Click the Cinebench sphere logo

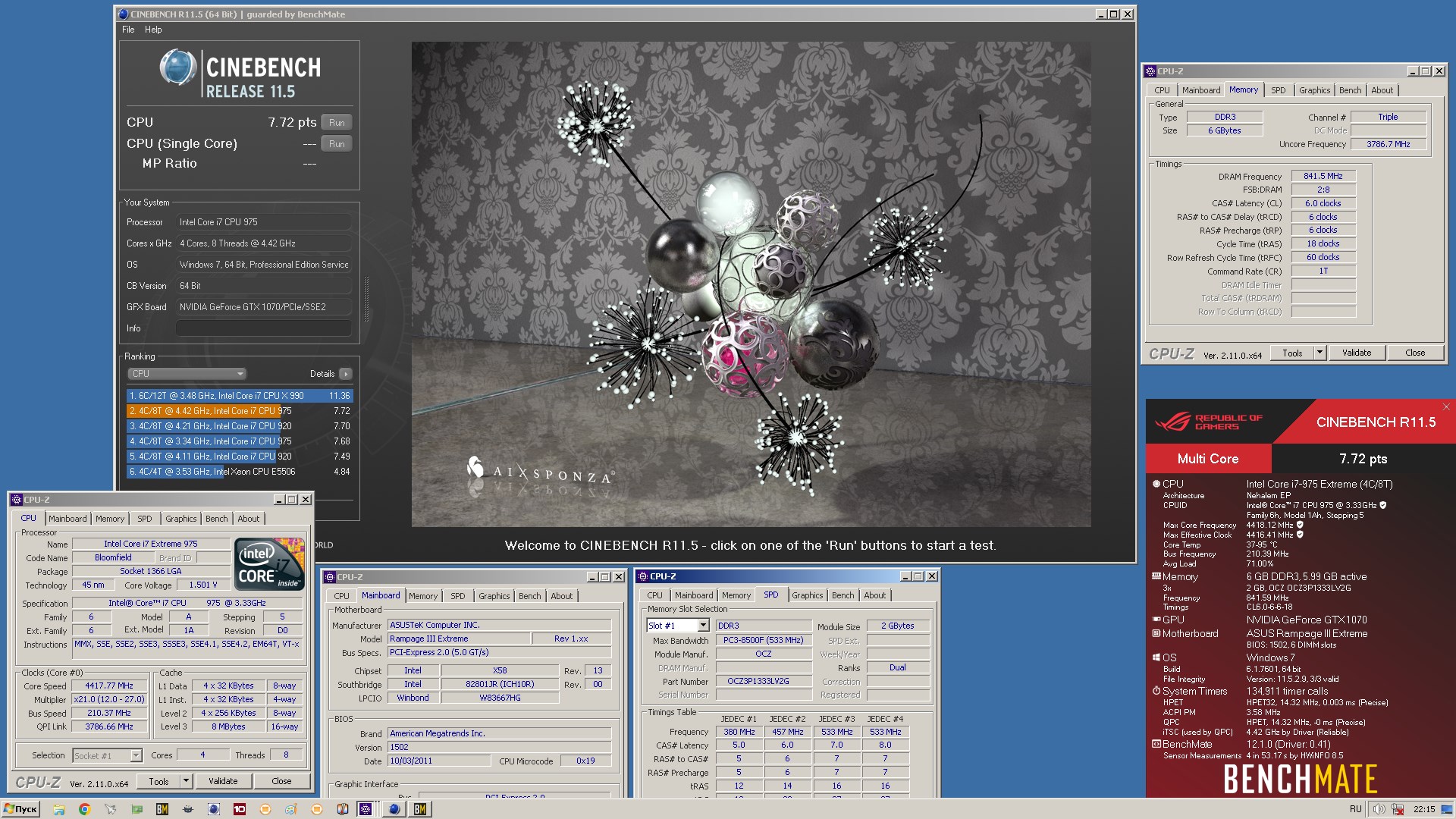(x=177, y=67)
